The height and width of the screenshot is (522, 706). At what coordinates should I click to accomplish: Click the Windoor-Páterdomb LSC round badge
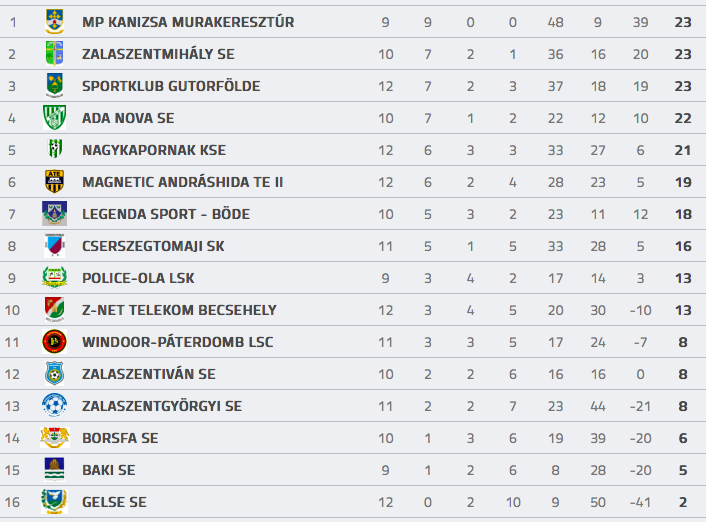tap(54, 341)
